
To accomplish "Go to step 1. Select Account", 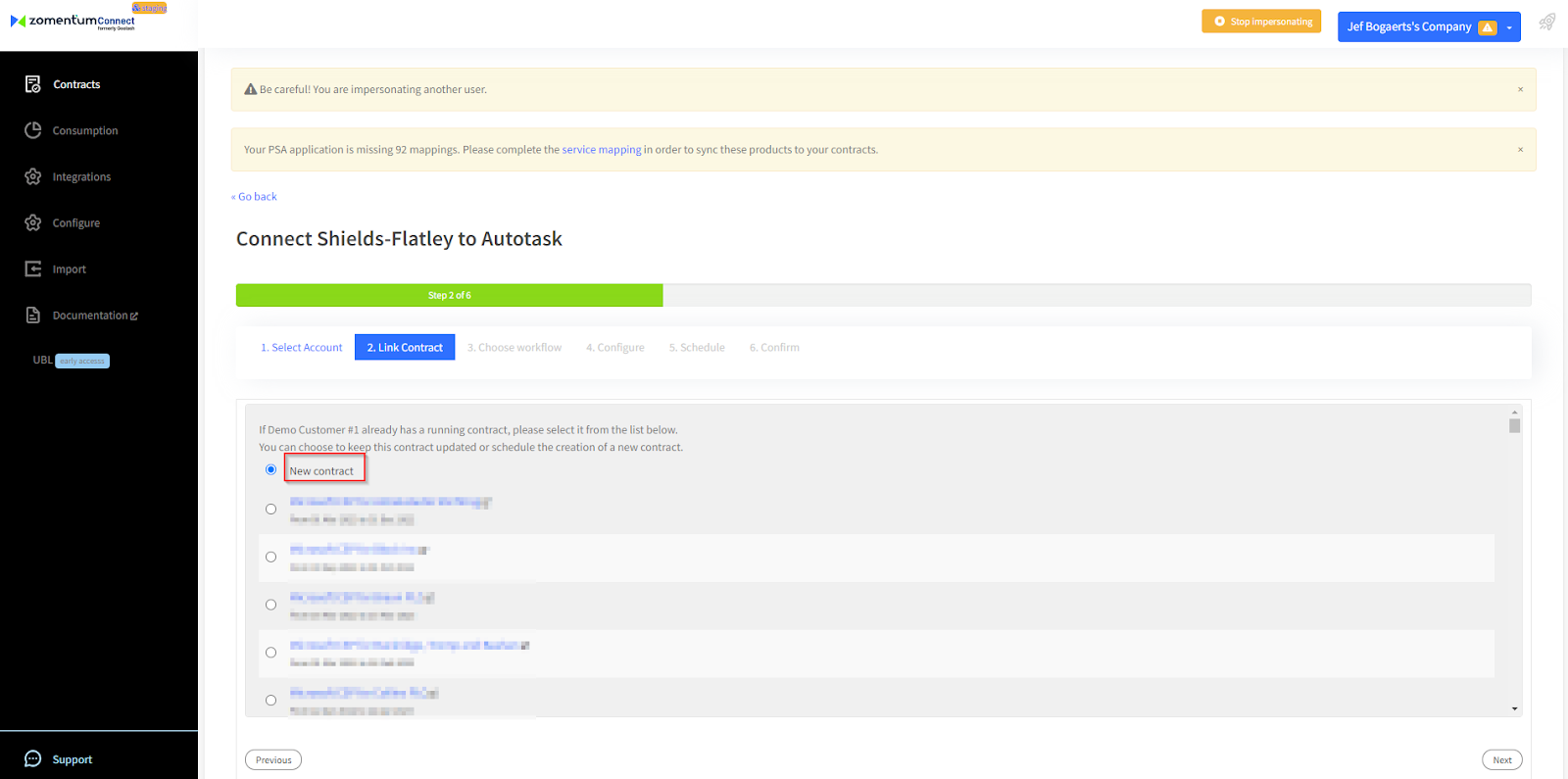I will 301,347.
